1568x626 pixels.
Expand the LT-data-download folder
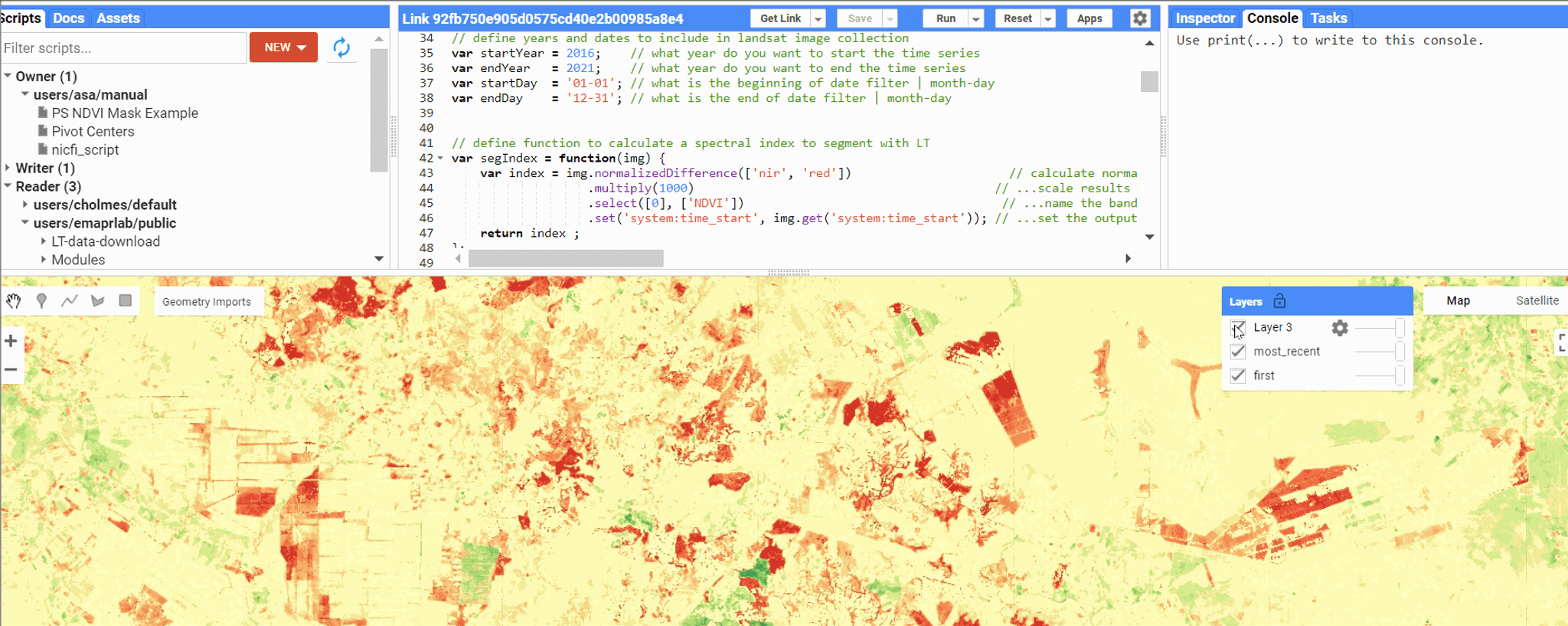(x=44, y=241)
